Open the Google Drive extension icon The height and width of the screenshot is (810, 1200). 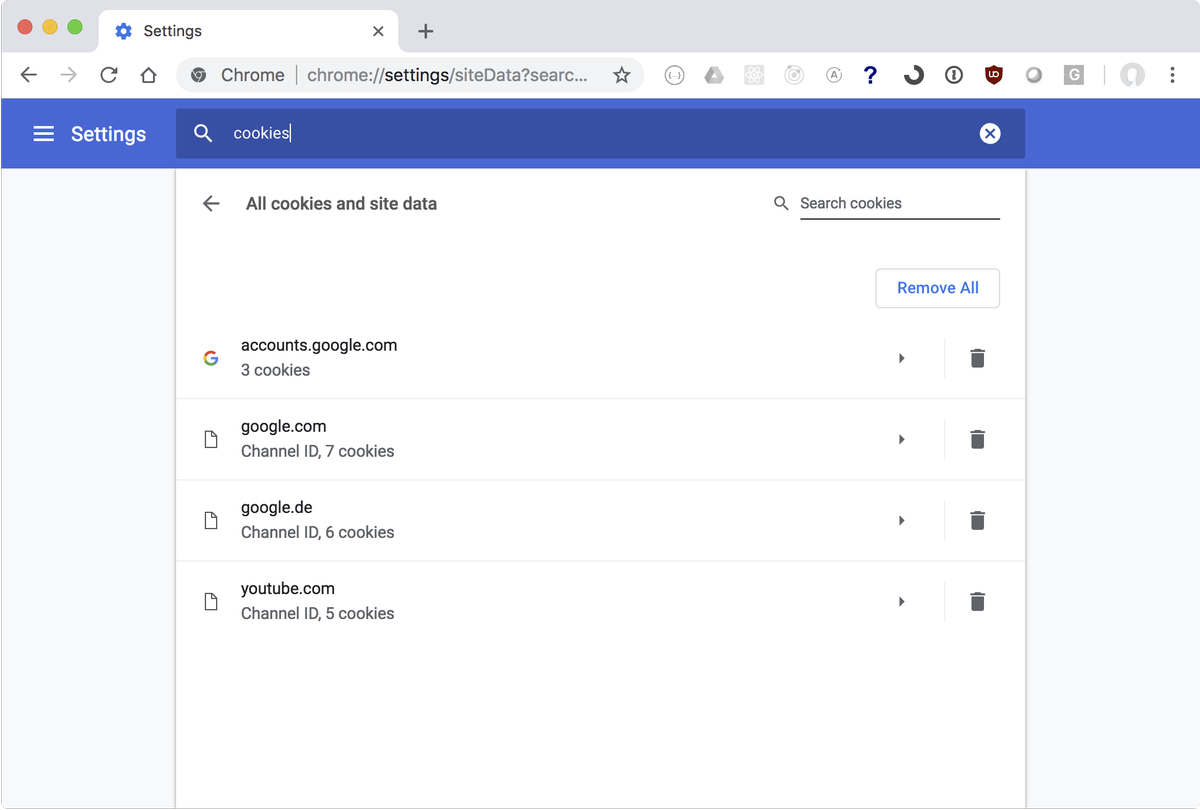(x=714, y=75)
